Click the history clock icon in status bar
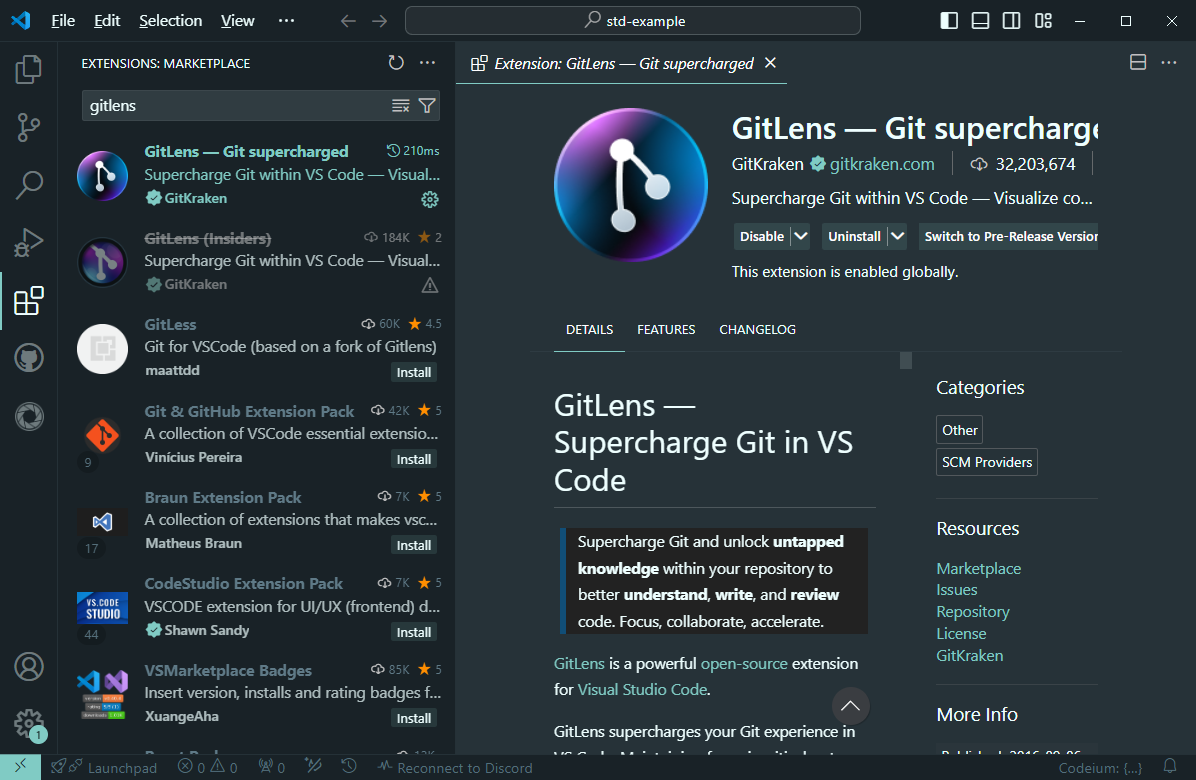The image size is (1196, 780). (349, 766)
